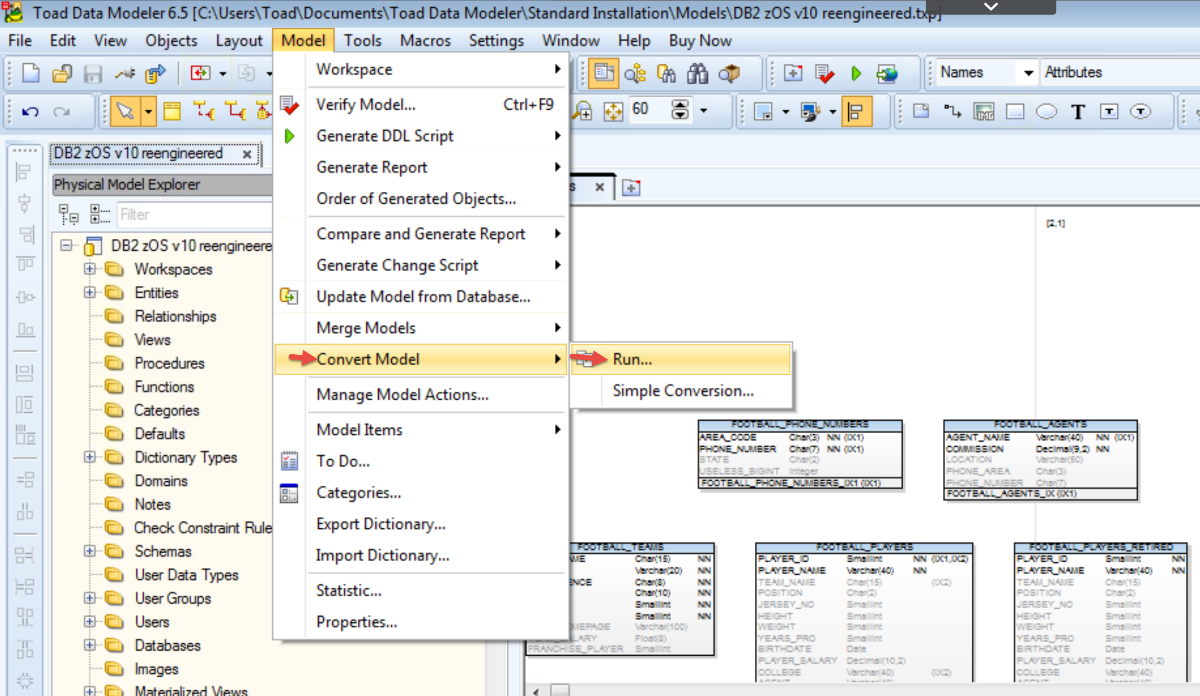The image size is (1200, 696).
Task: Click the Undo arrow in the toolbar
Action: pos(30,111)
